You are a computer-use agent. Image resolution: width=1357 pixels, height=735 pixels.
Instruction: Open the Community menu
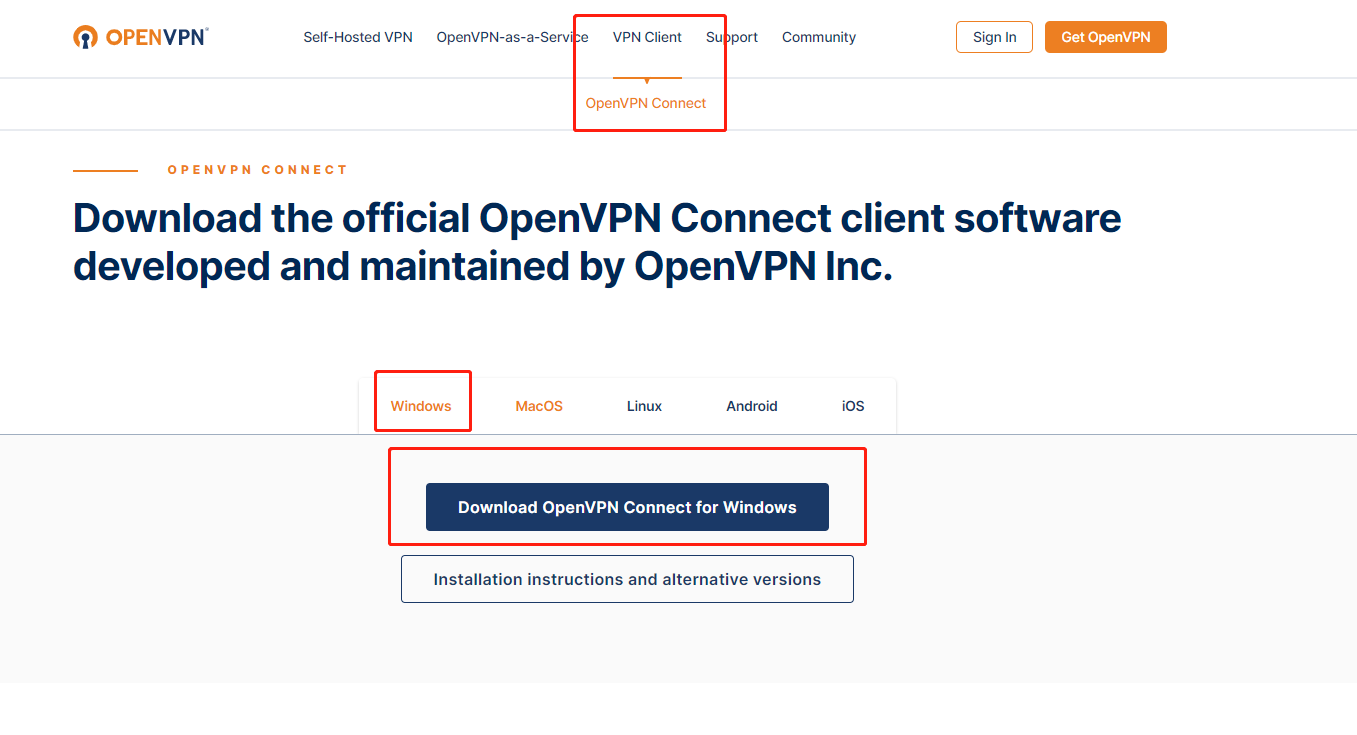(x=819, y=37)
